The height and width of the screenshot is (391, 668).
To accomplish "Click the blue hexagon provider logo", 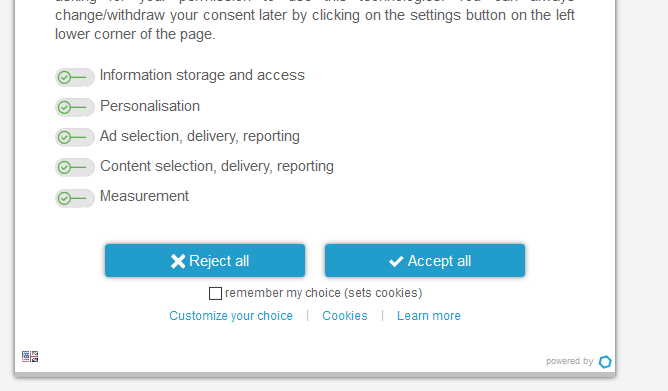I will (605, 362).
